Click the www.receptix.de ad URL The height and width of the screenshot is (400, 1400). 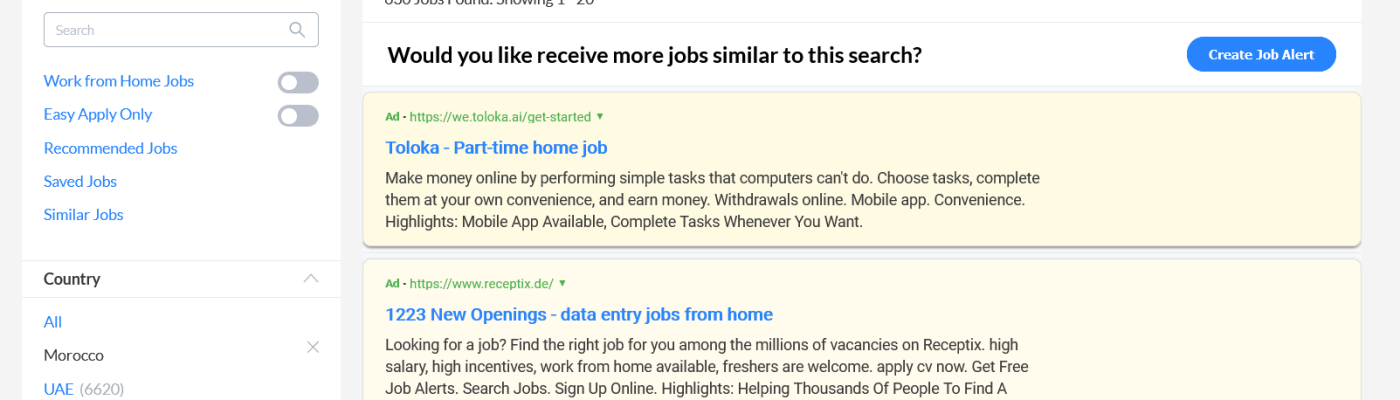(x=481, y=284)
